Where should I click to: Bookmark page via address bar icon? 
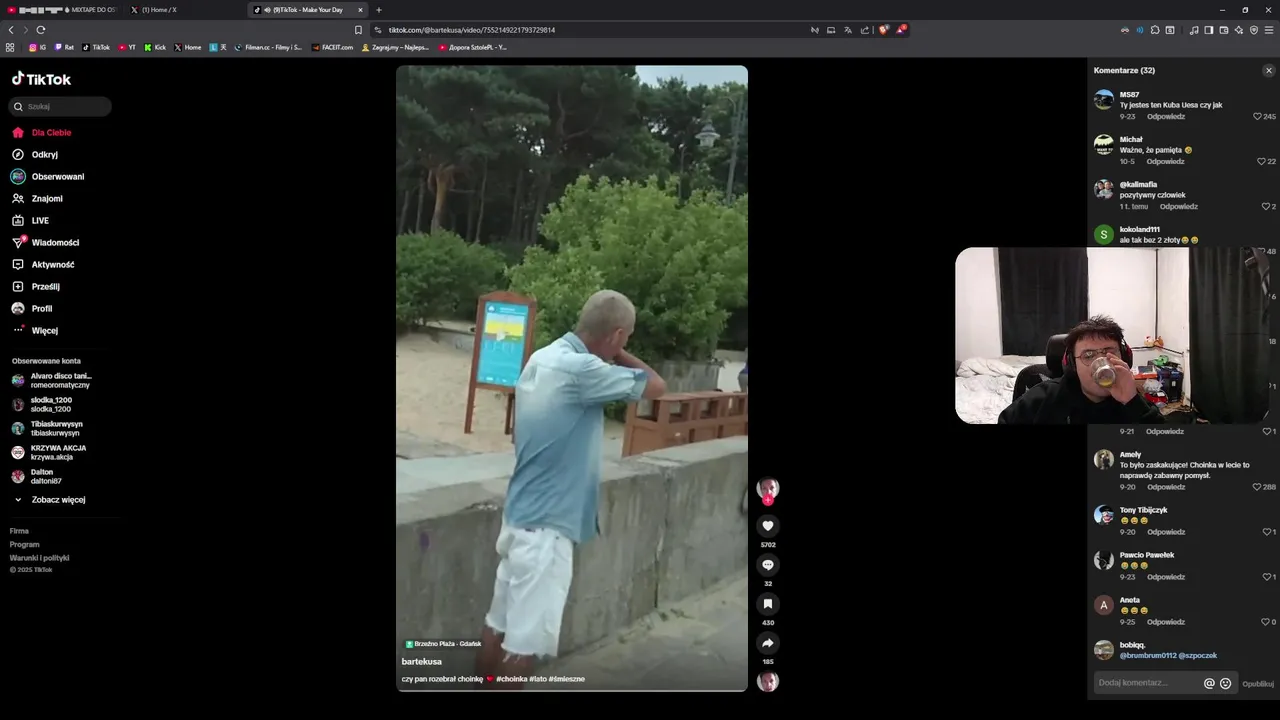pyautogui.click(x=358, y=30)
